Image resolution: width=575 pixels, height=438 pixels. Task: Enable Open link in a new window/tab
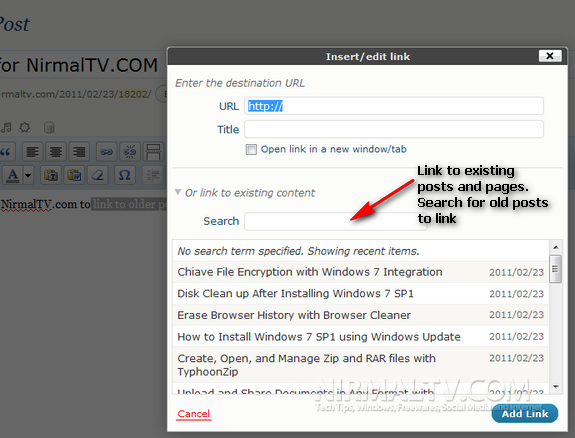[x=251, y=149]
